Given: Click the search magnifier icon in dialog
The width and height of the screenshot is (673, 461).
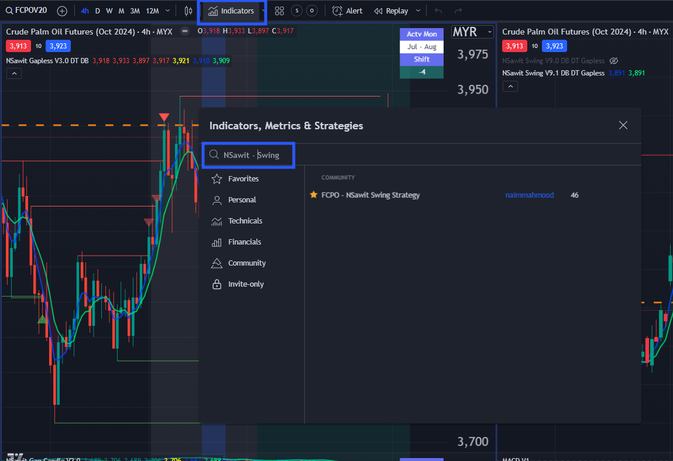Looking at the screenshot, I should (214, 155).
